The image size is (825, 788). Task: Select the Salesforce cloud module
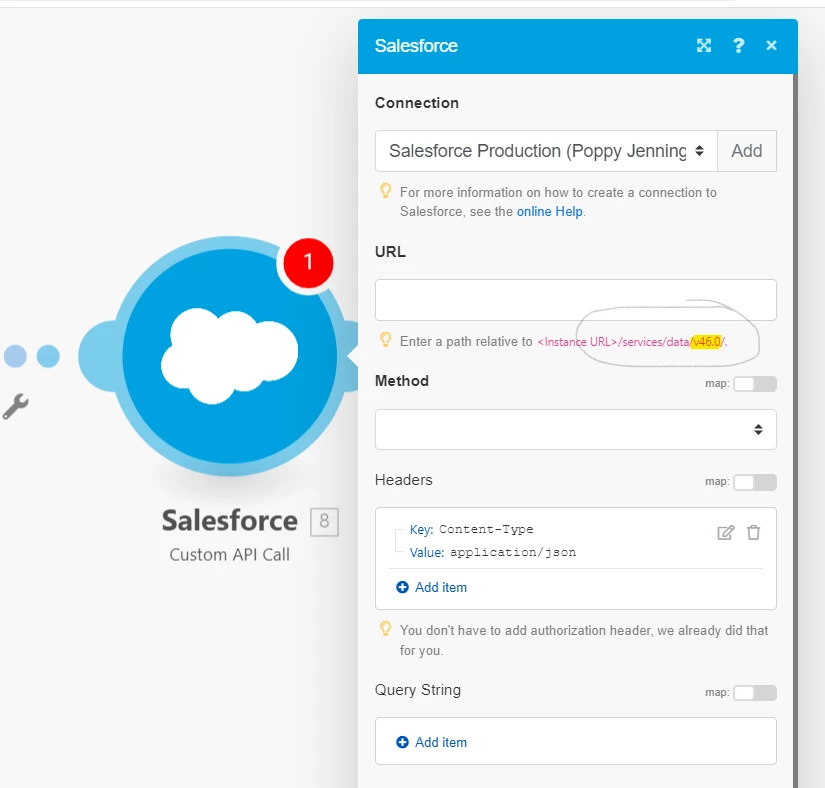229,356
